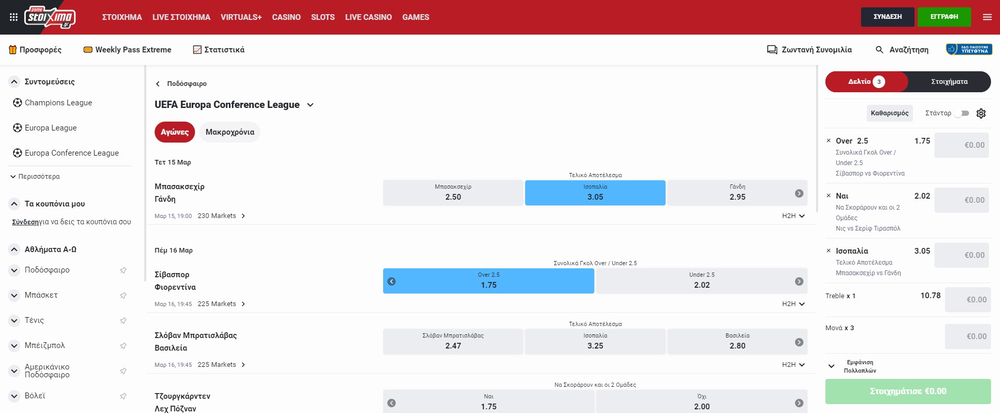
Task: Pin Τένις as favorite
Action: point(123,321)
